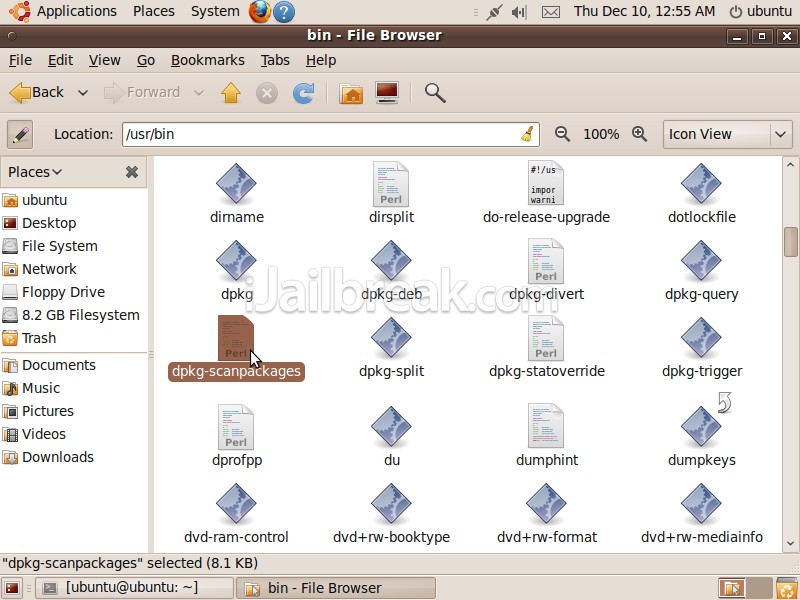Launch Firefox from the top panel

coord(258,12)
